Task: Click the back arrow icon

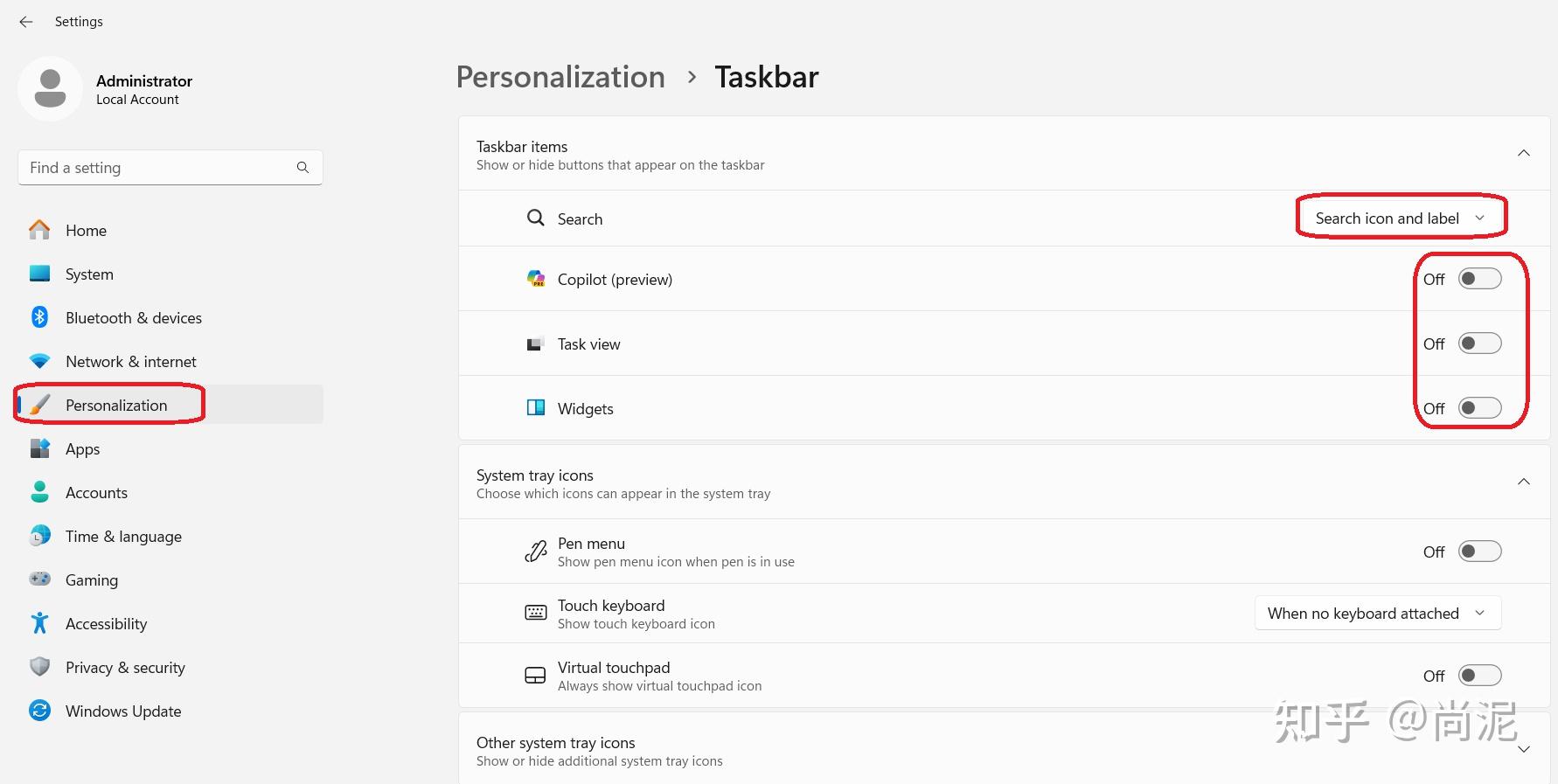Action: 26,22
